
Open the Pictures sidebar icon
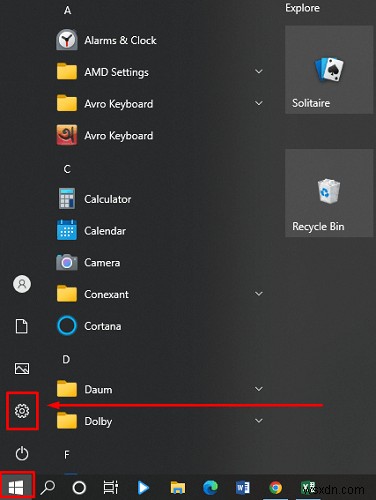coord(22,368)
